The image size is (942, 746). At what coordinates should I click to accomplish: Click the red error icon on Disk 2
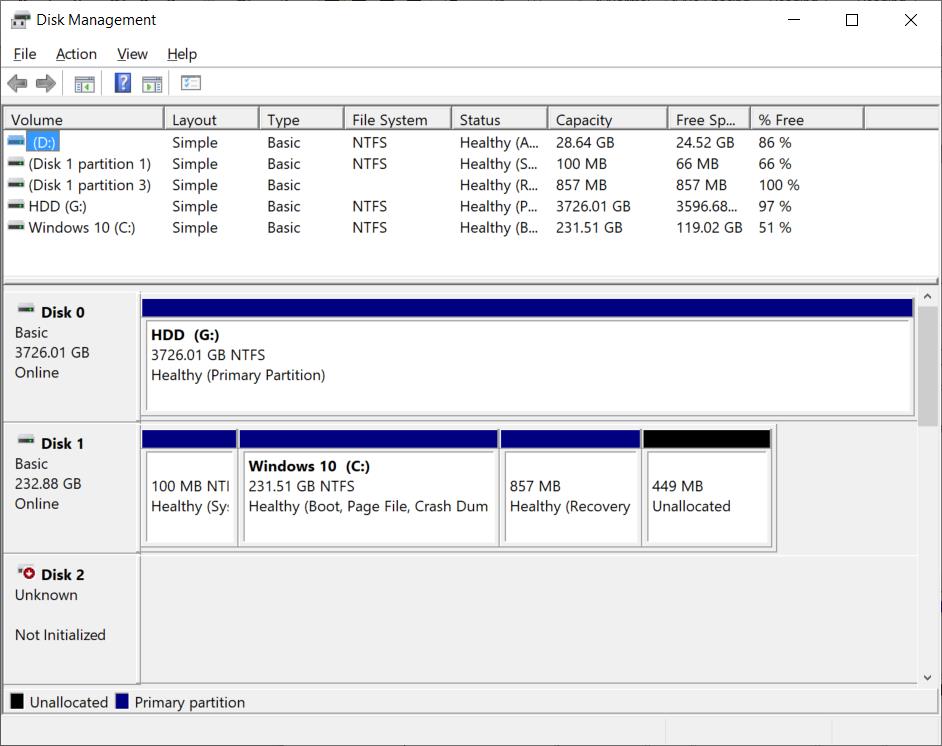coord(27,573)
